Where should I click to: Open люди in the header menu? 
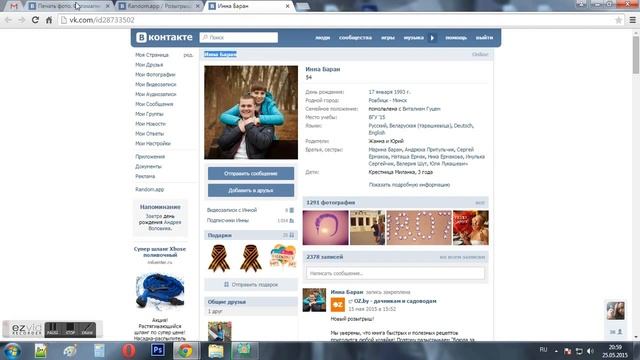(322, 38)
